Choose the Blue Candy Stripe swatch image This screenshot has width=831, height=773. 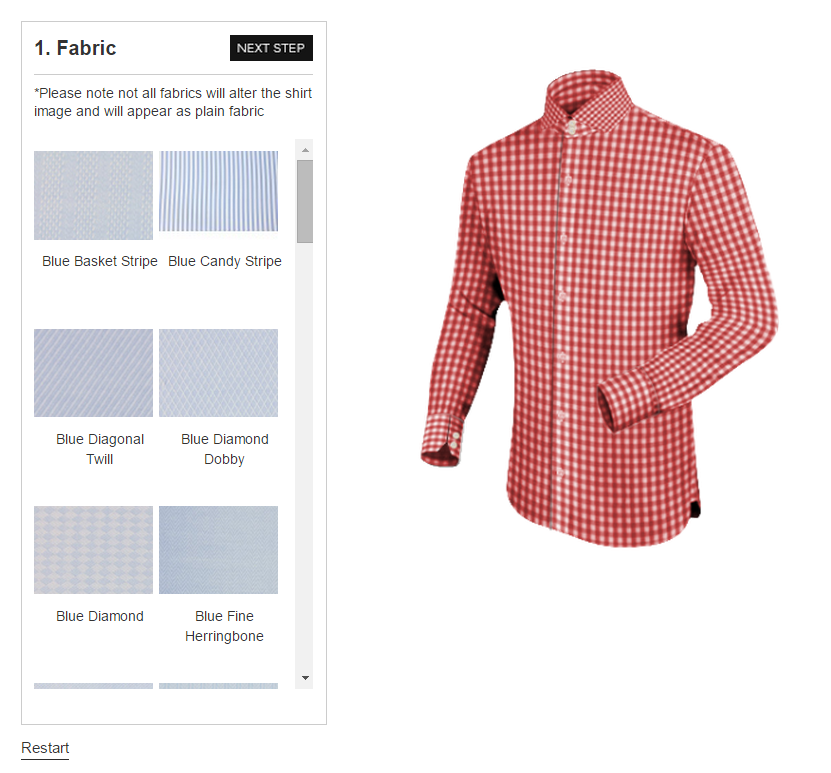pos(218,191)
